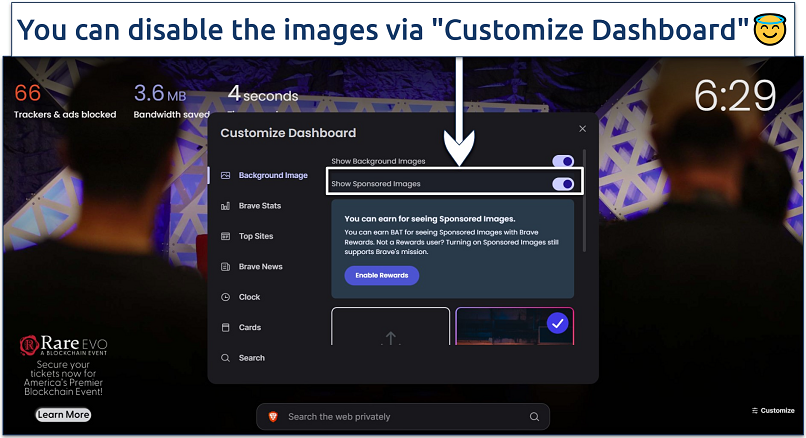Click the magnifier icon in the search bar
The image size is (806, 438).
(535, 417)
